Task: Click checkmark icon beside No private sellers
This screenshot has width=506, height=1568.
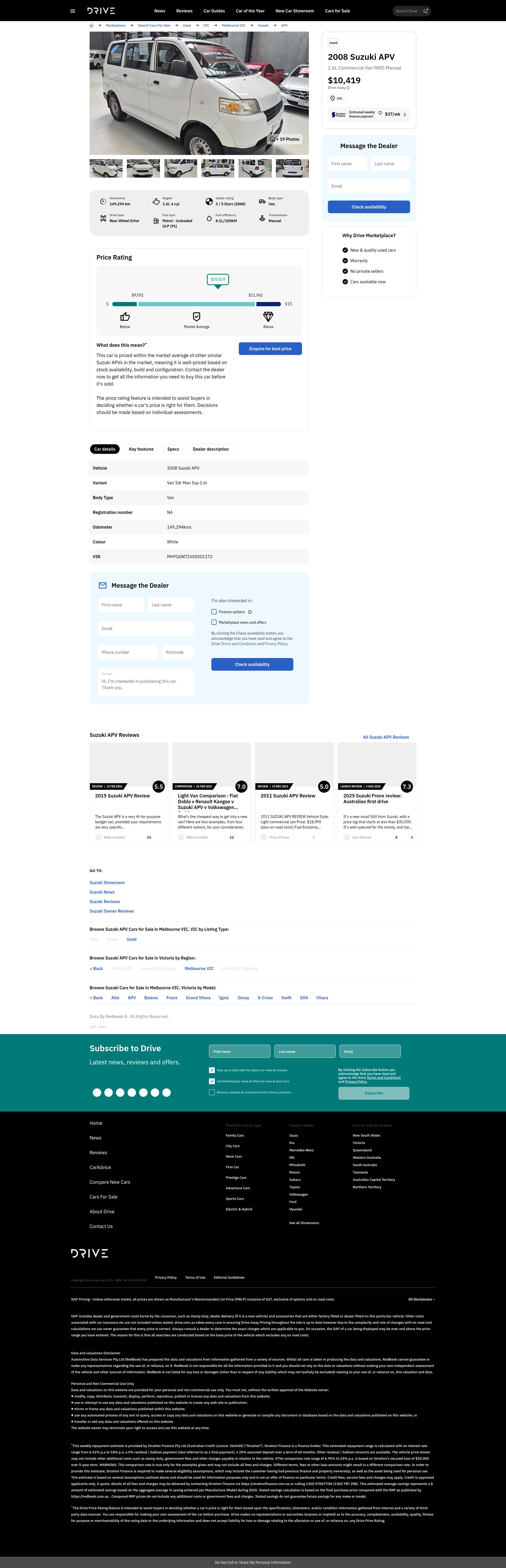Action: click(x=345, y=271)
